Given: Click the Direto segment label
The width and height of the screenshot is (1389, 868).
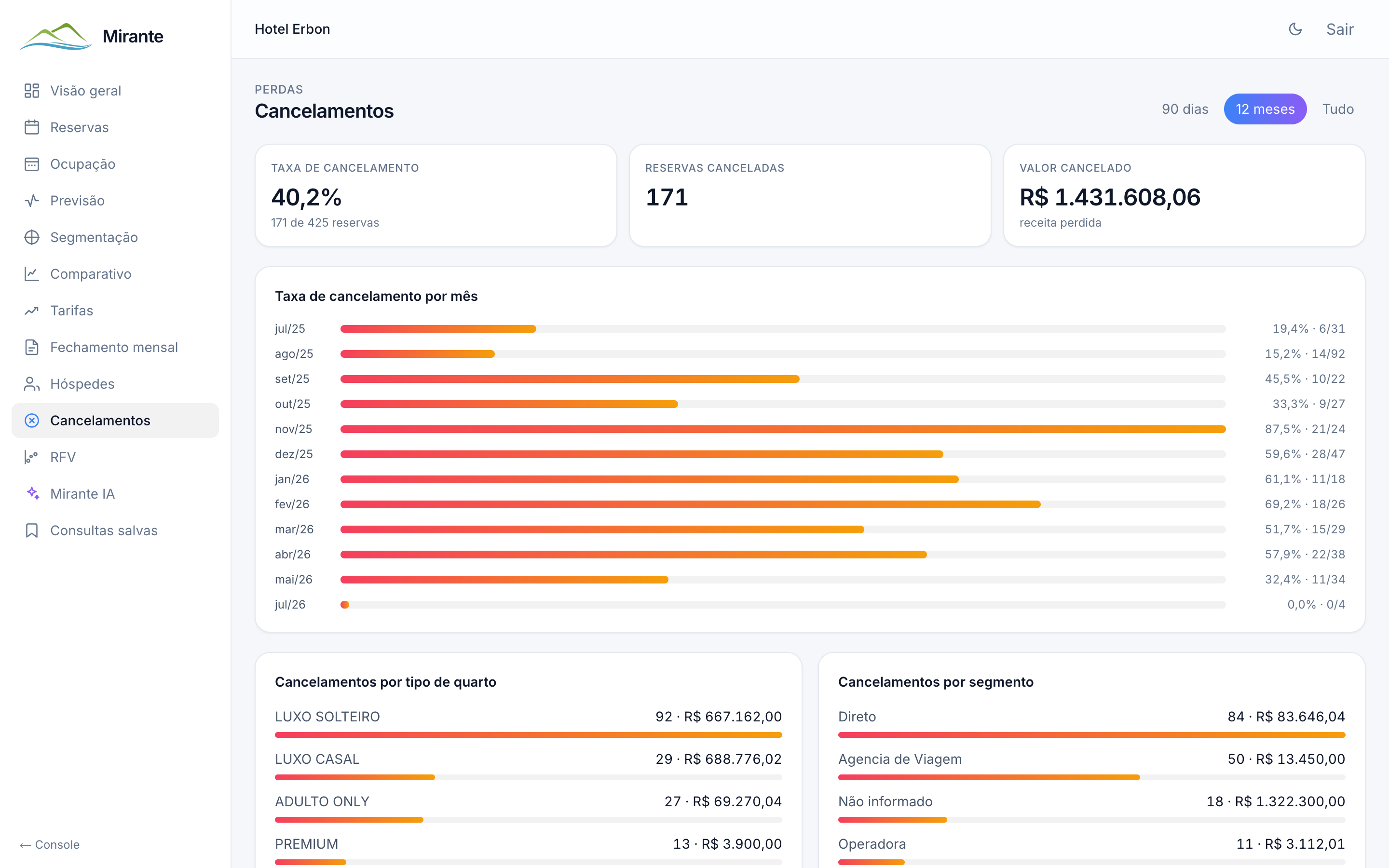Looking at the screenshot, I should (857, 717).
